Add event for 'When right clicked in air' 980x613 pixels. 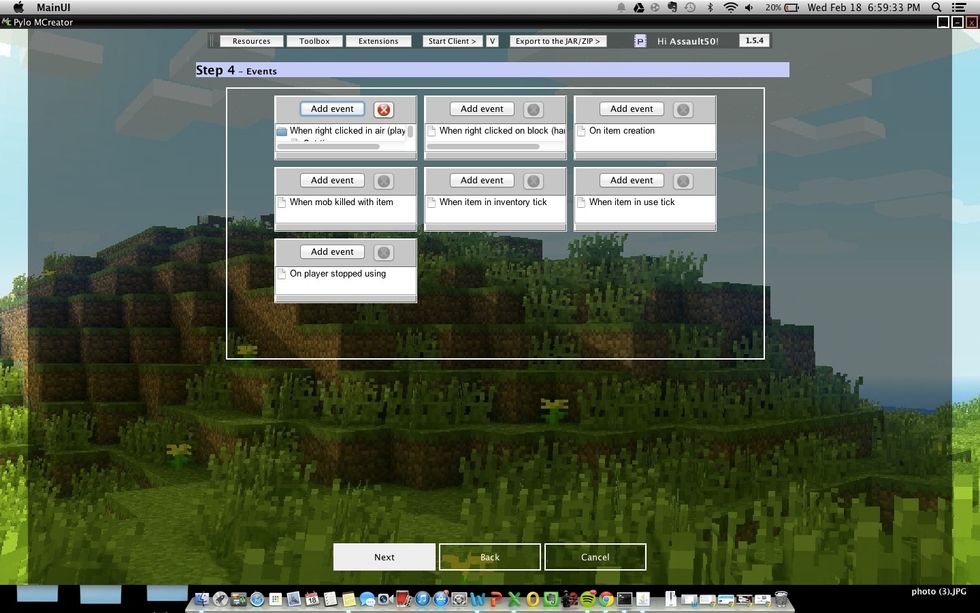(x=332, y=109)
